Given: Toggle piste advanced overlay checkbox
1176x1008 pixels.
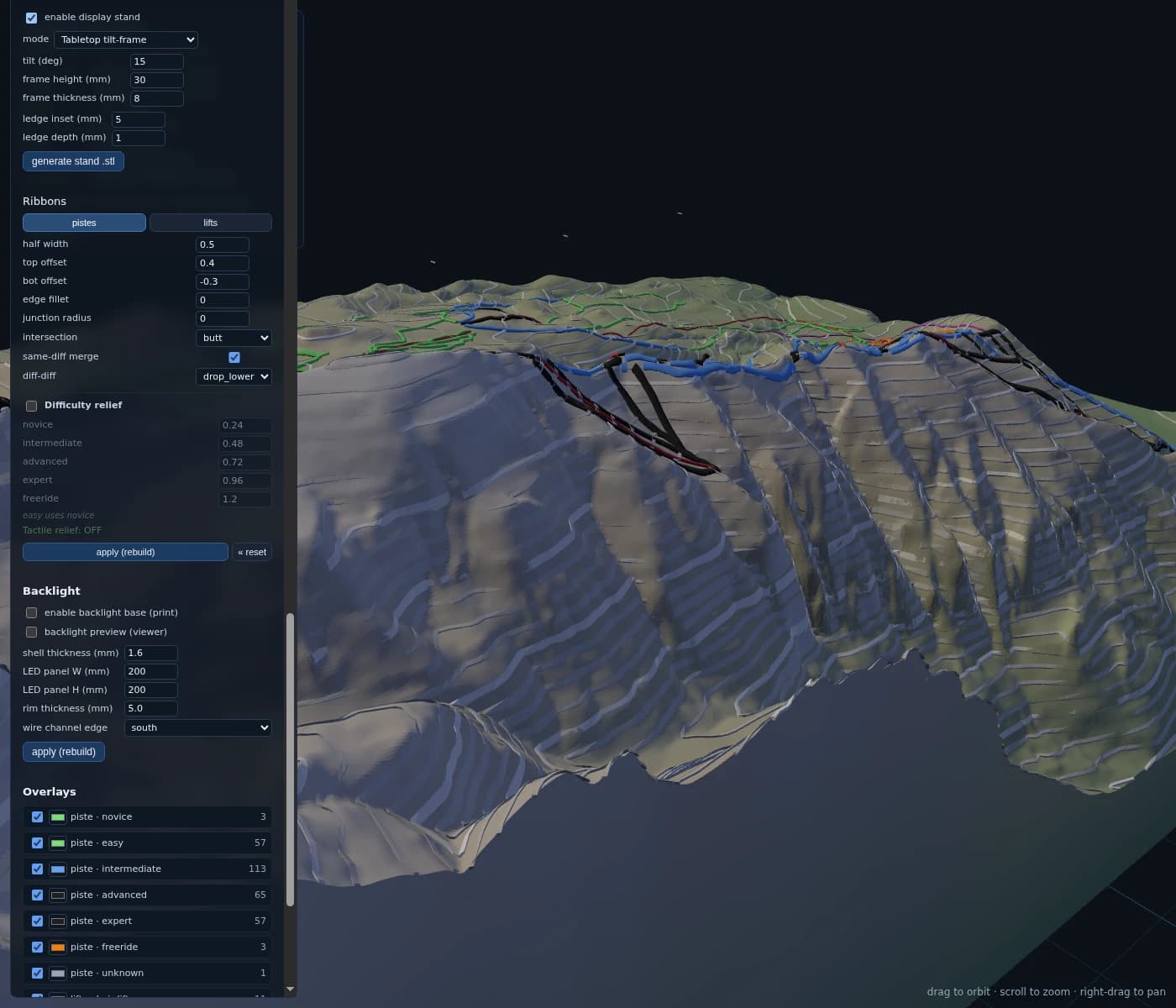Looking at the screenshot, I should point(37,895).
